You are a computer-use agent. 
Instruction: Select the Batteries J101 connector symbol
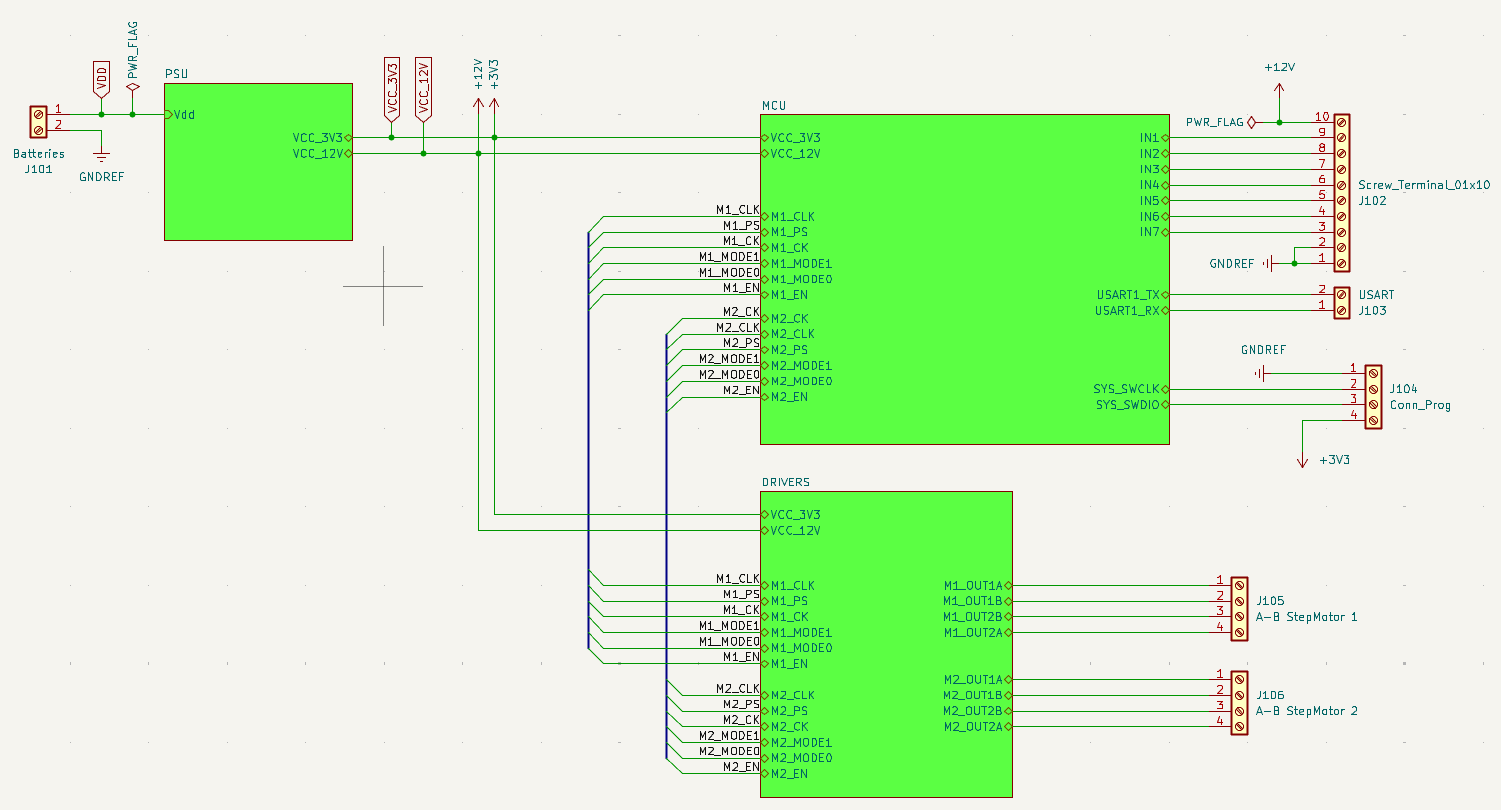(x=38, y=122)
